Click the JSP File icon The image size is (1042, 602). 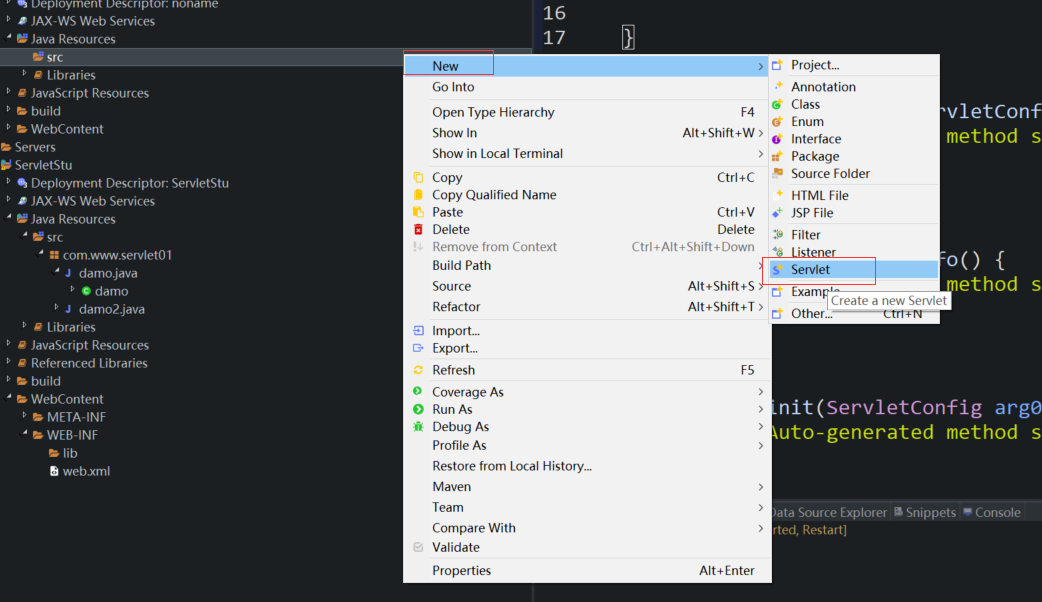[778, 213]
